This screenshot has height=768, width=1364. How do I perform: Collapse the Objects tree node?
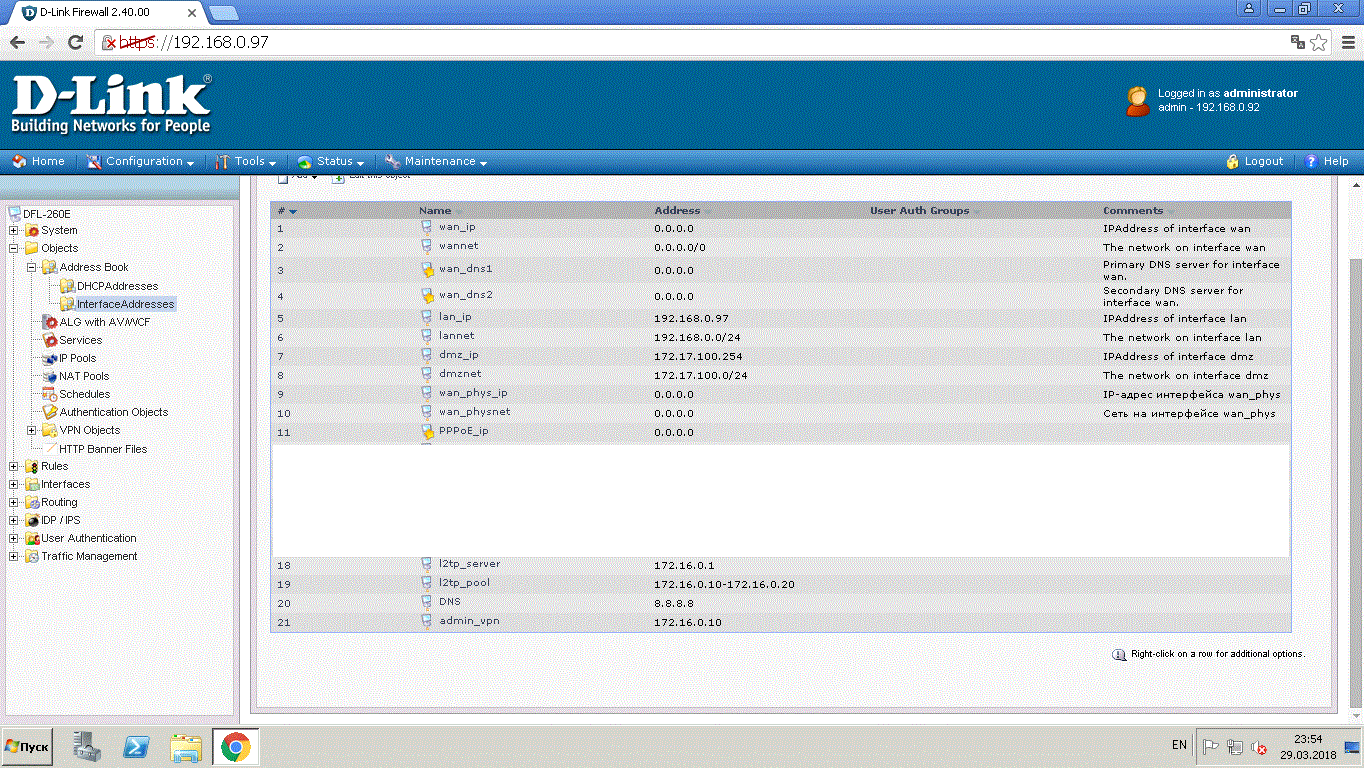coord(14,248)
